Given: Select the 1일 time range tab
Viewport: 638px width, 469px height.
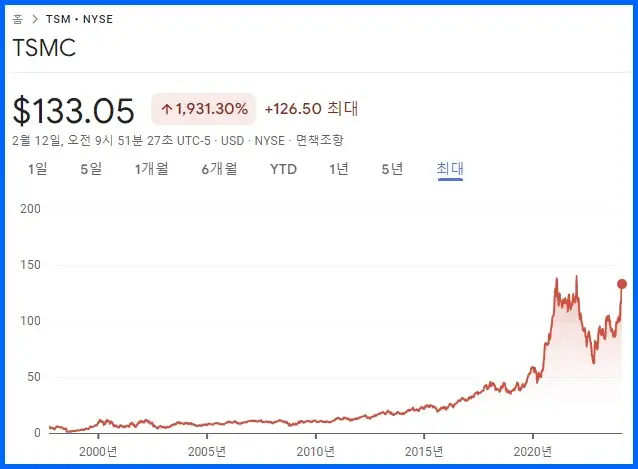Looking at the screenshot, I should pyautogui.click(x=37, y=168).
